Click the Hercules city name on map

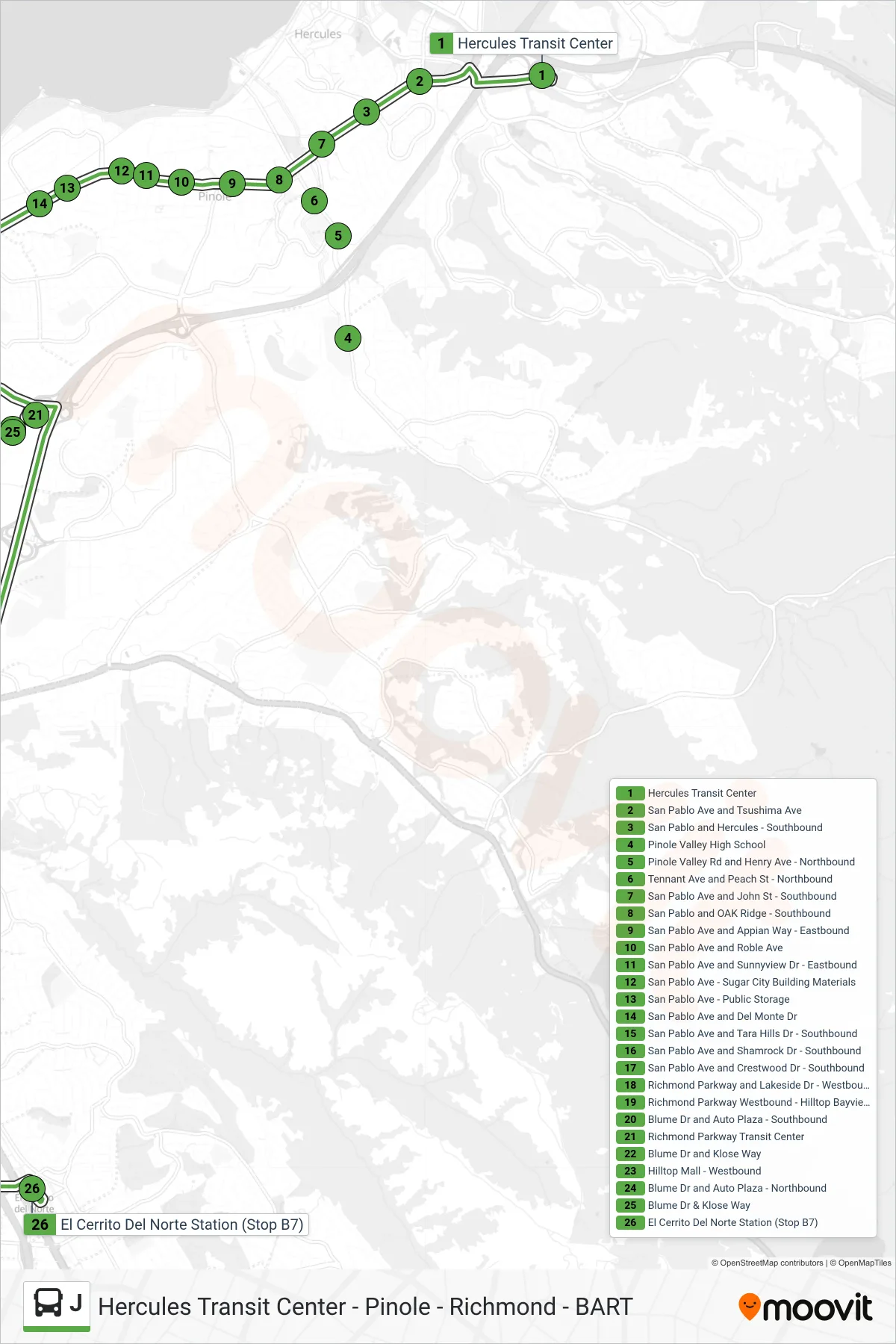pyautogui.click(x=317, y=34)
